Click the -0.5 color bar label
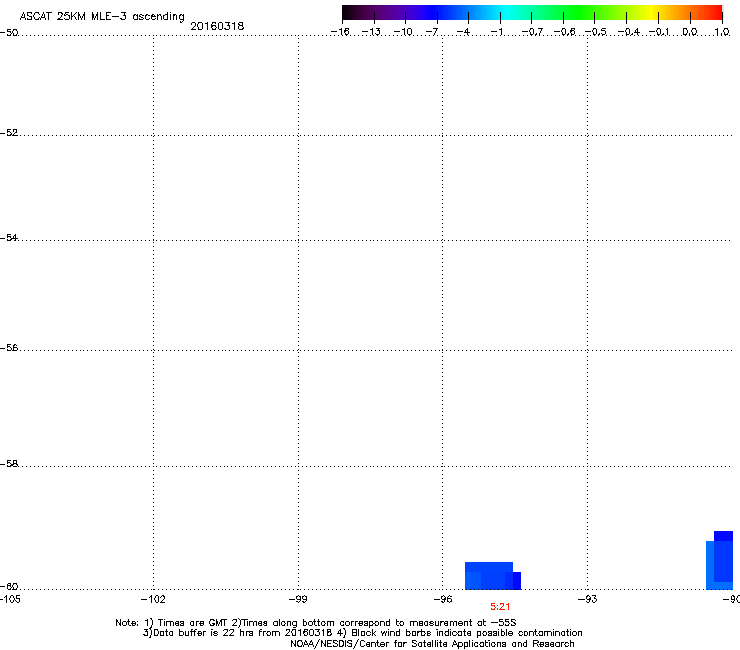The height and width of the screenshot is (650, 740). click(596, 32)
